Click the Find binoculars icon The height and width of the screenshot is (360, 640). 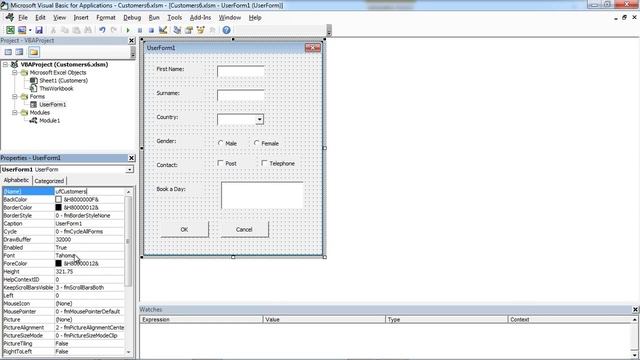88,30
